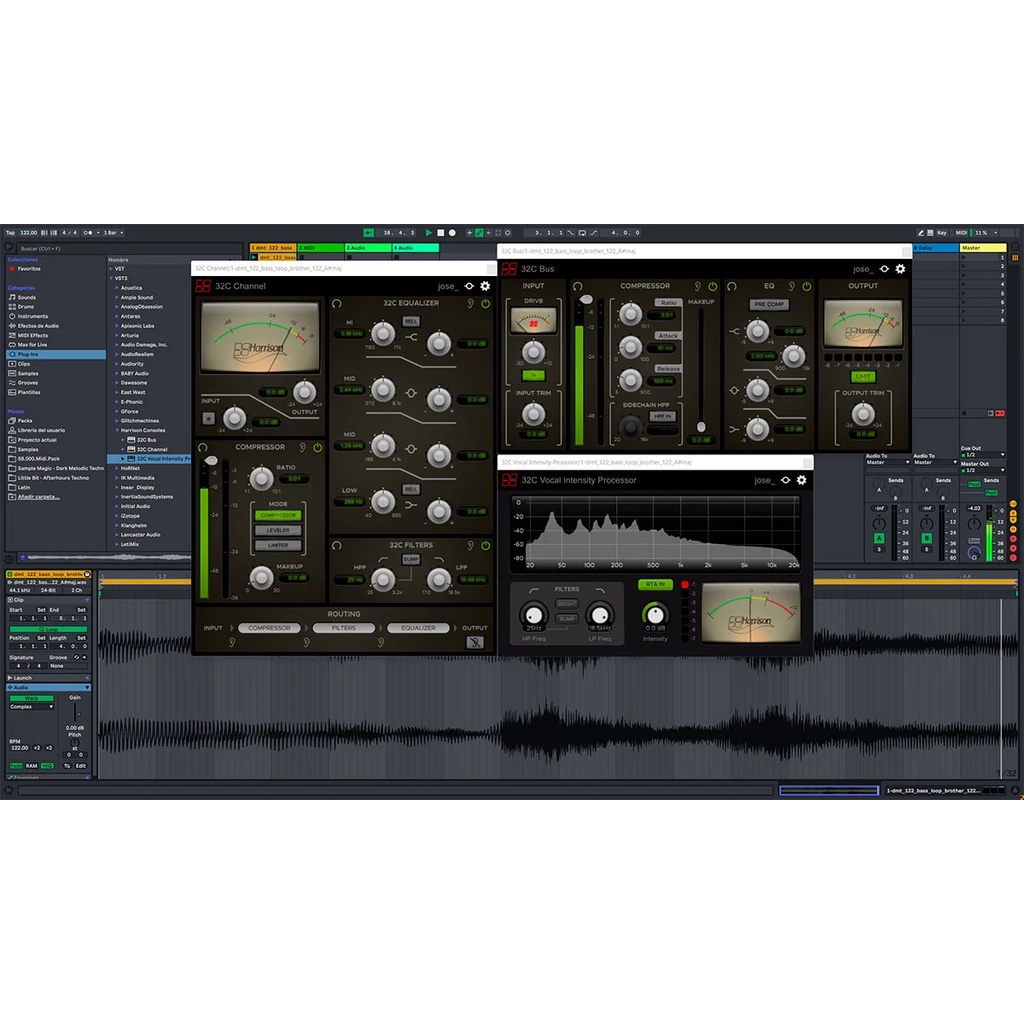Click the Vocal Intensity Processor logo icon

[509, 480]
